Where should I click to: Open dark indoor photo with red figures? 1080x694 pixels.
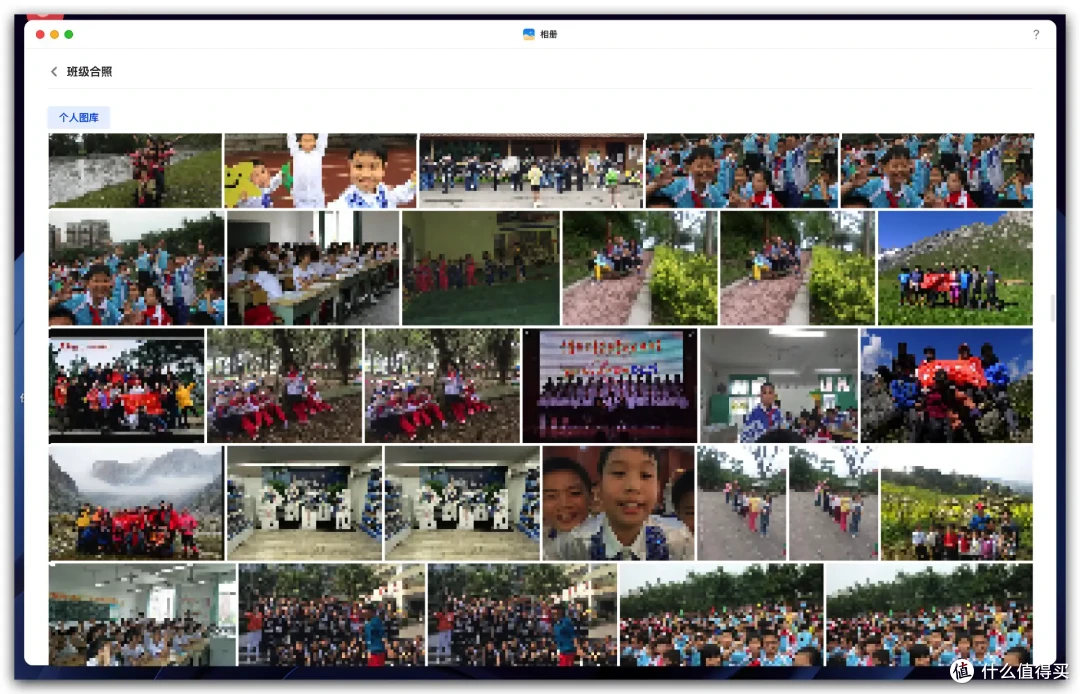(481, 268)
